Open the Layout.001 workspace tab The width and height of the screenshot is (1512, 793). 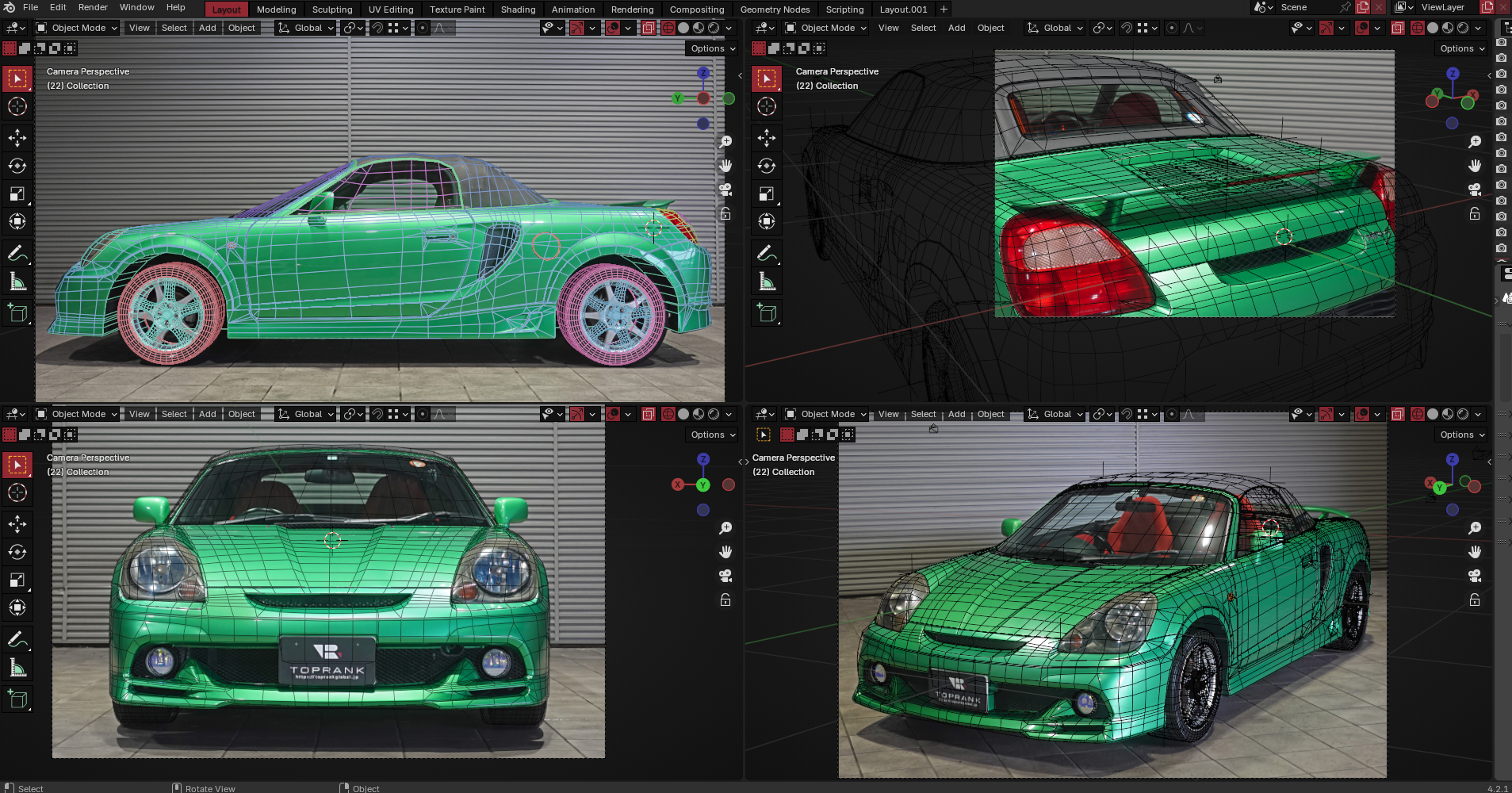pos(903,10)
